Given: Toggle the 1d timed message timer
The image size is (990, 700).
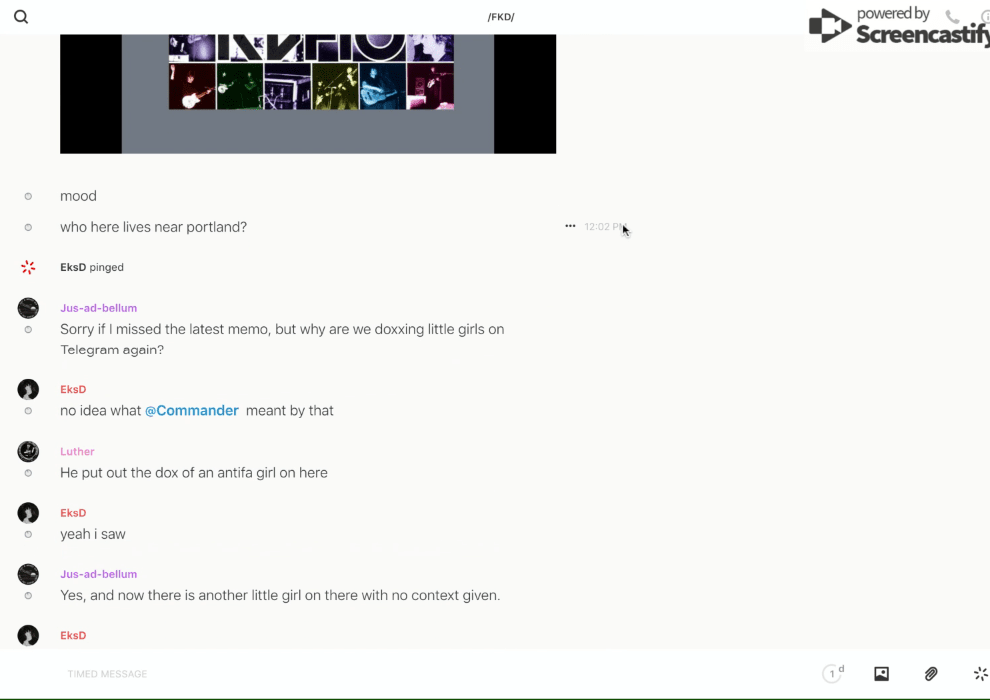Looking at the screenshot, I should (833, 674).
